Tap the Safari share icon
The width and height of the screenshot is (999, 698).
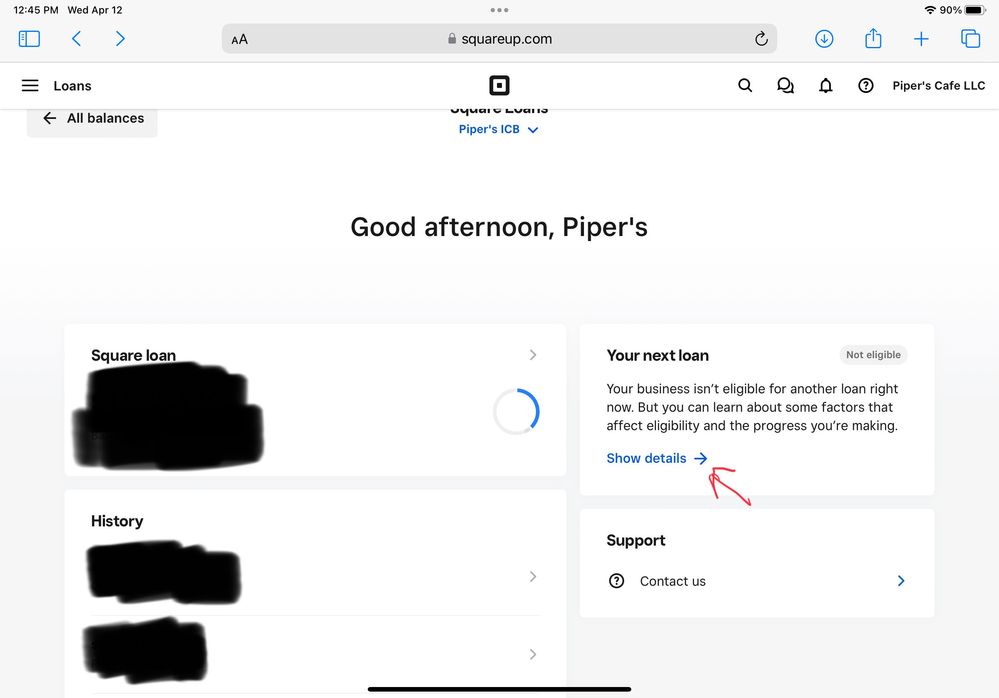tap(873, 38)
